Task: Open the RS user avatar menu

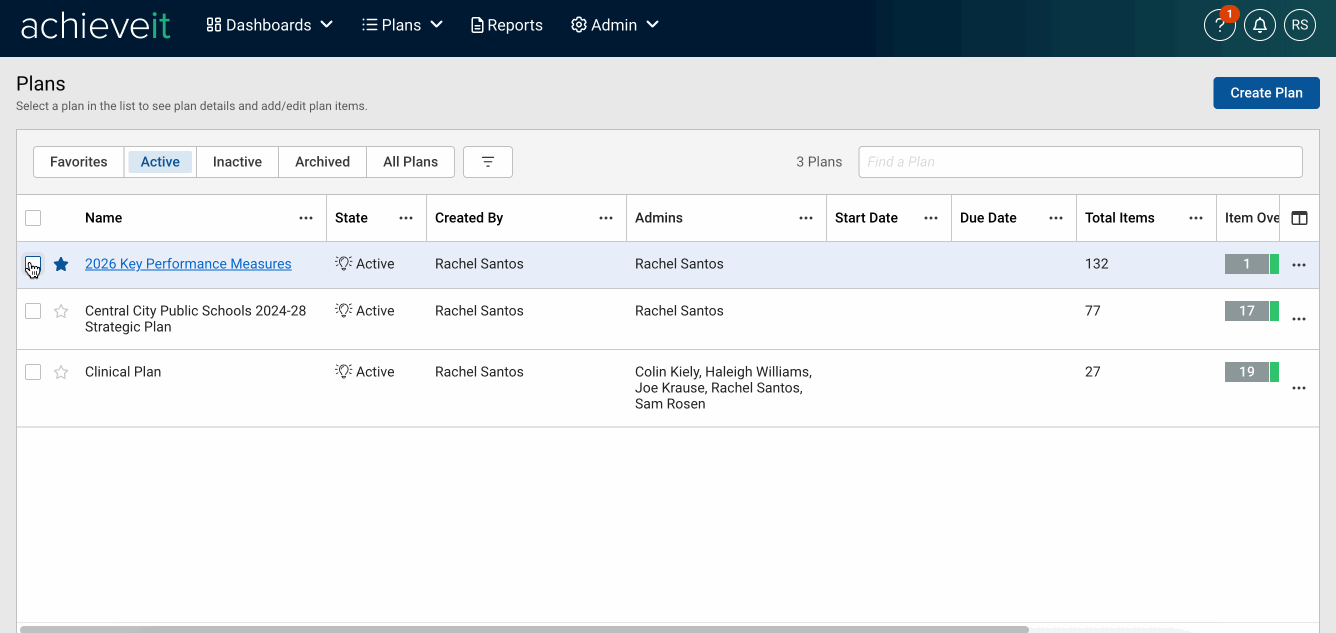Action: point(1300,26)
